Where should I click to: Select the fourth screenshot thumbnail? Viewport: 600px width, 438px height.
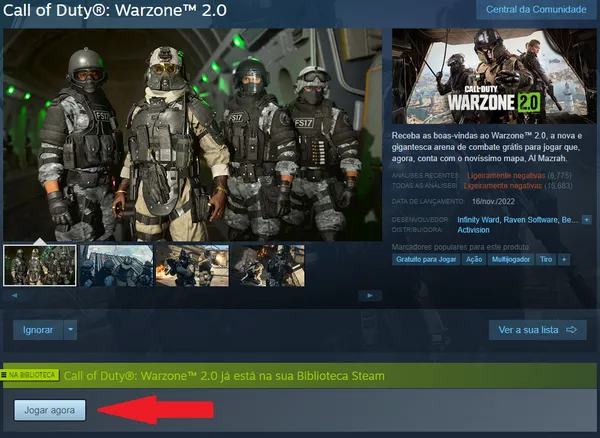pyautogui.click(x=268, y=265)
